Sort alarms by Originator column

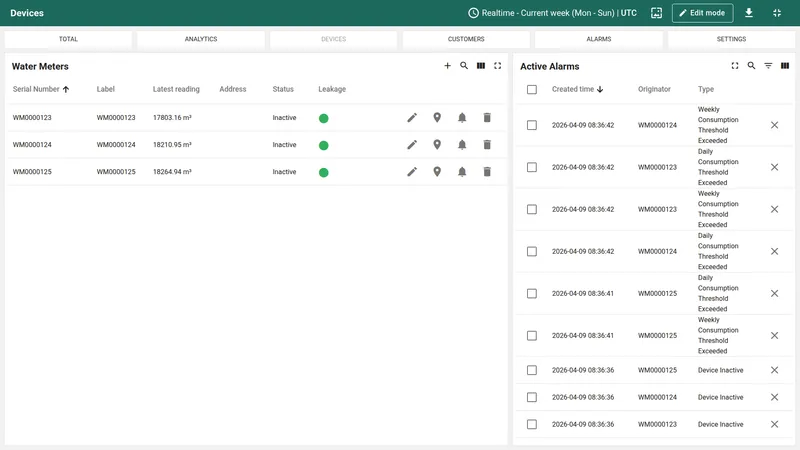tap(654, 89)
